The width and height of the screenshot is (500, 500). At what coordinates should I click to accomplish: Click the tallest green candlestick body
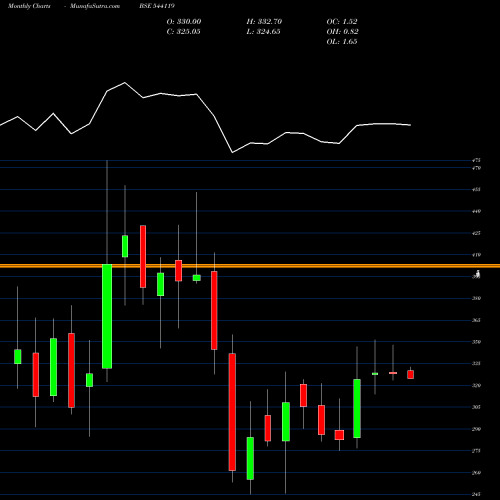point(107,316)
